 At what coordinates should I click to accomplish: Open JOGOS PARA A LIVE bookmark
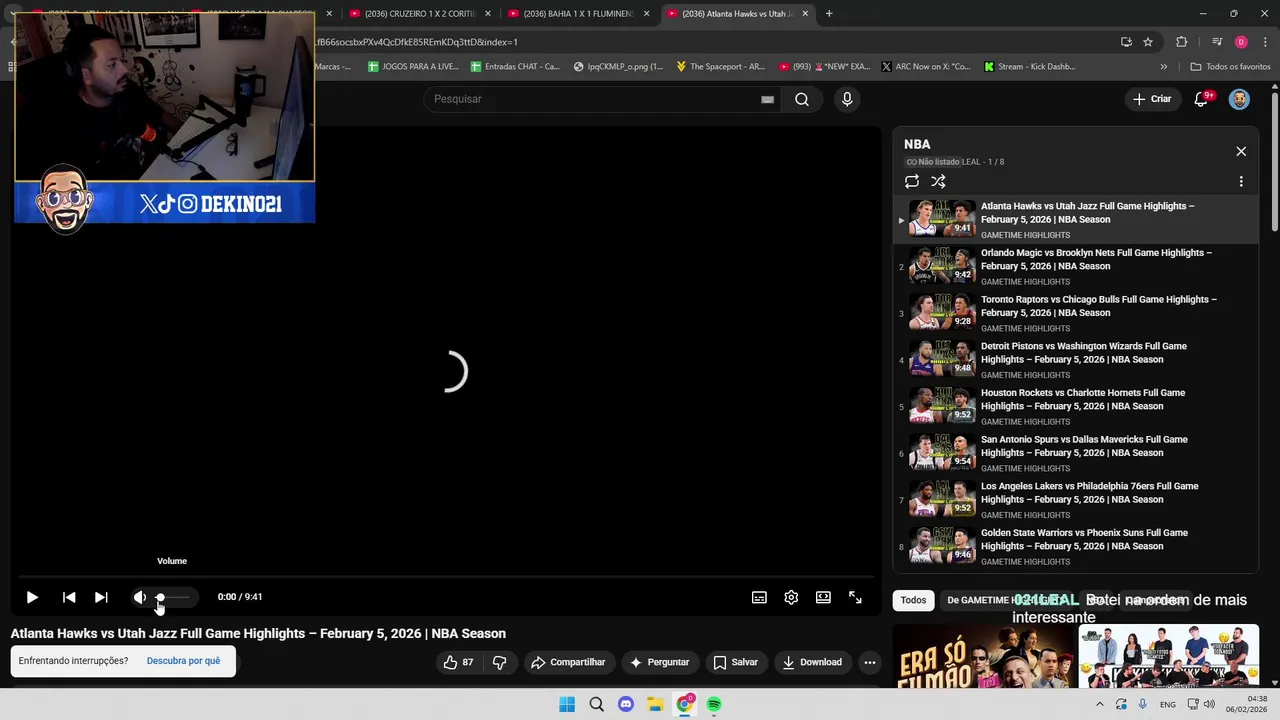413,67
